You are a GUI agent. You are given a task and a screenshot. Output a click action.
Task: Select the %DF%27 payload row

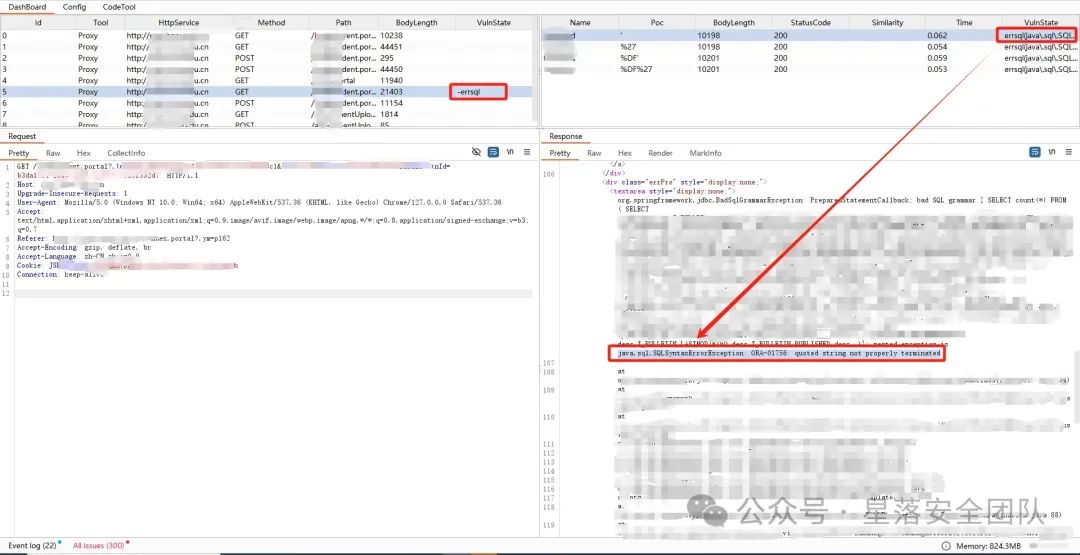tap(811, 69)
